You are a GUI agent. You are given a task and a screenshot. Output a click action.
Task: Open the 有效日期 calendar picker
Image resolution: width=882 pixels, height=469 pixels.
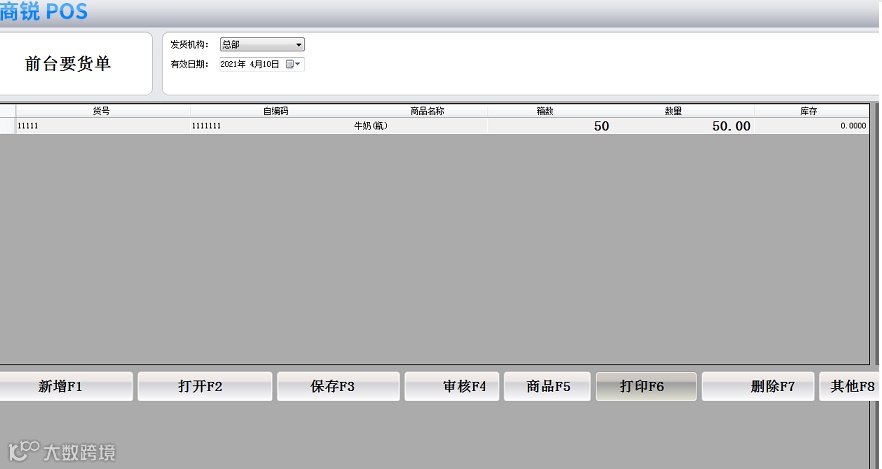click(x=294, y=64)
